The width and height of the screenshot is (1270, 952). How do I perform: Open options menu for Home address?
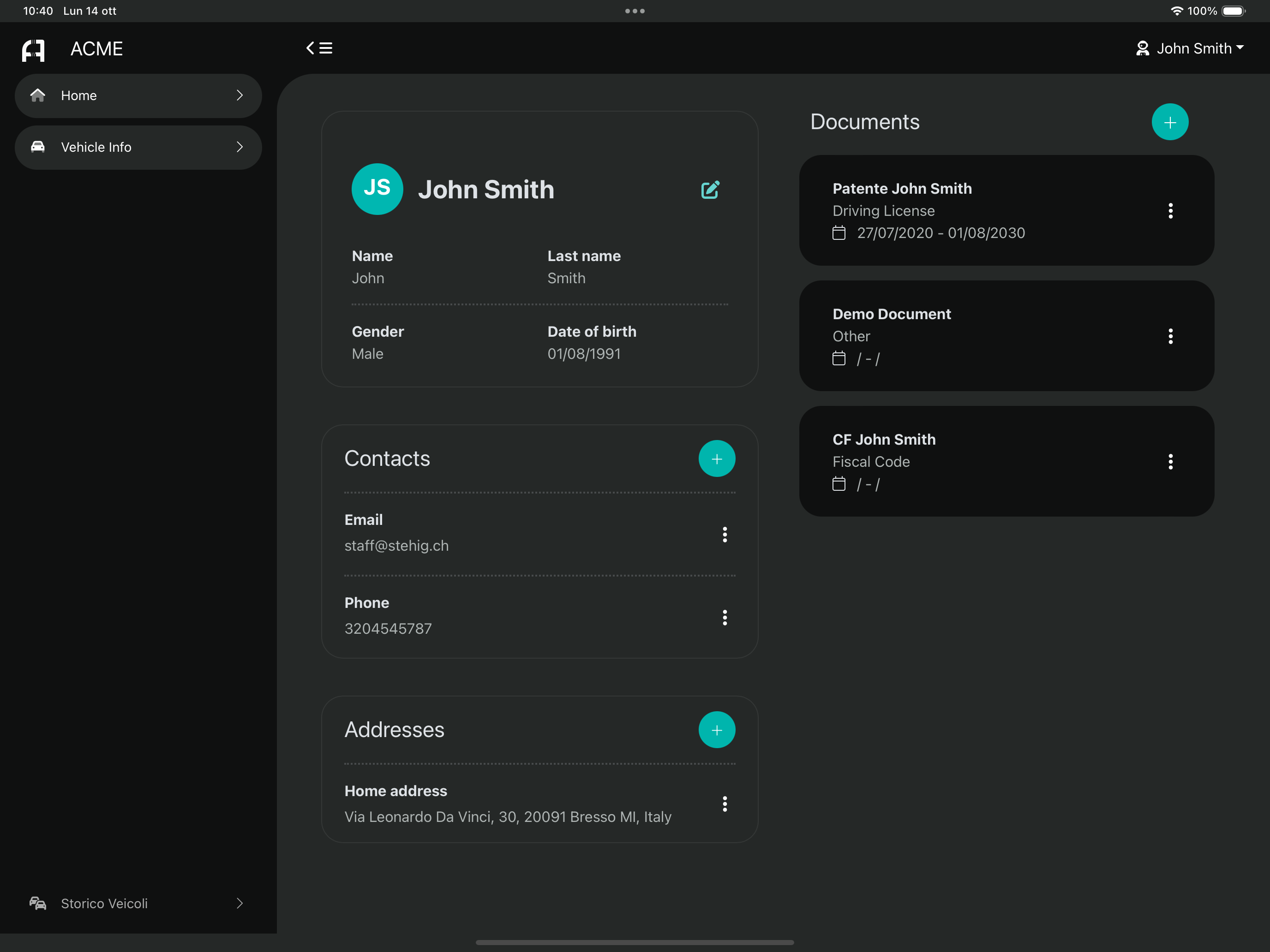click(725, 804)
